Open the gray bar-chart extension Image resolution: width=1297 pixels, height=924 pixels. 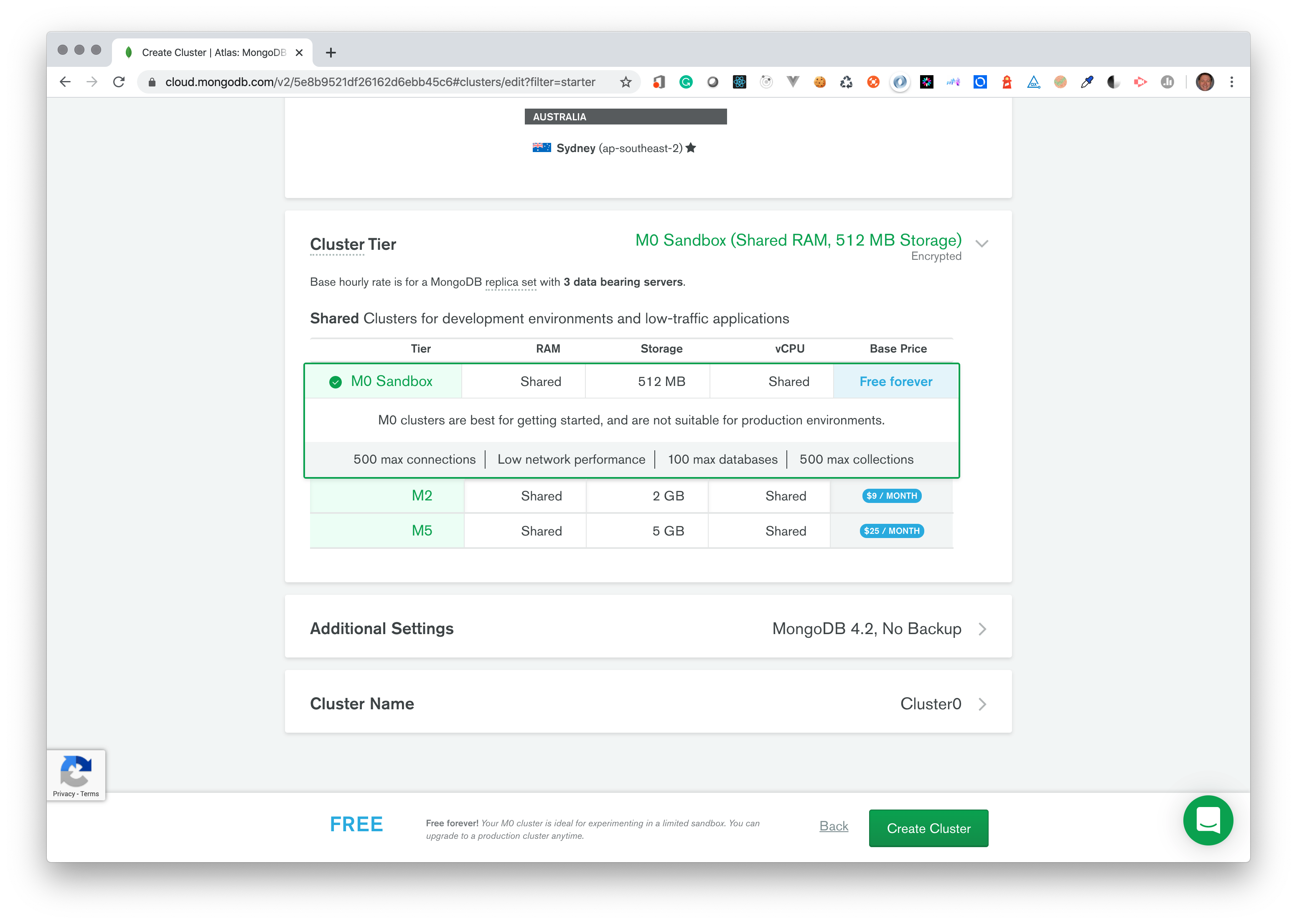pos(1167,82)
